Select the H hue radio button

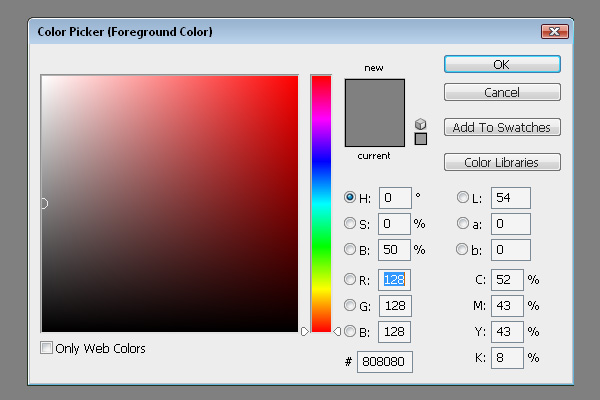pos(350,197)
